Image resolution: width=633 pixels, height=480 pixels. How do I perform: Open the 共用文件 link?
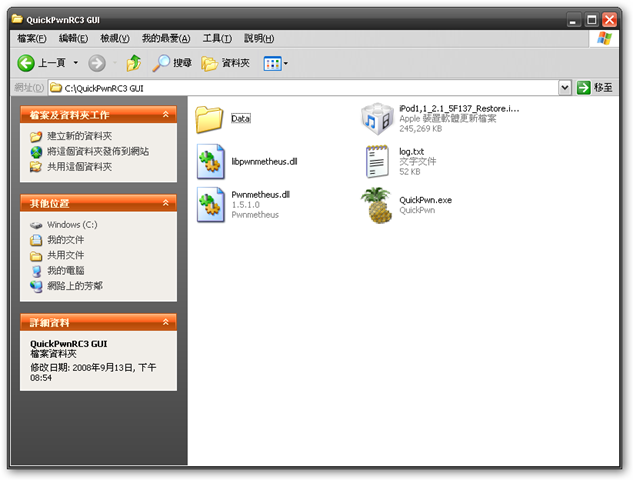[x=66, y=255]
